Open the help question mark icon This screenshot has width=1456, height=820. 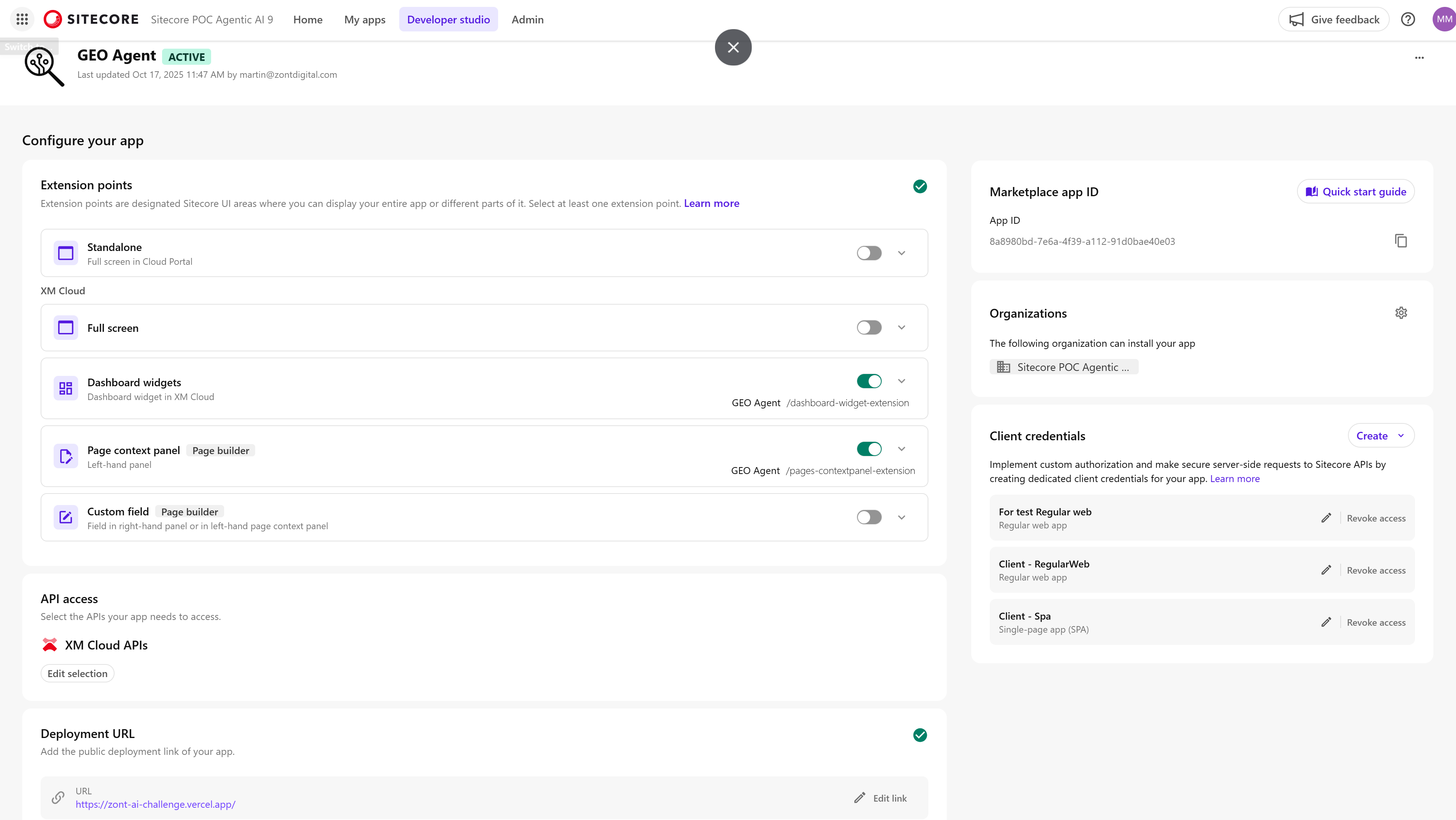click(x=1408, y=19)
